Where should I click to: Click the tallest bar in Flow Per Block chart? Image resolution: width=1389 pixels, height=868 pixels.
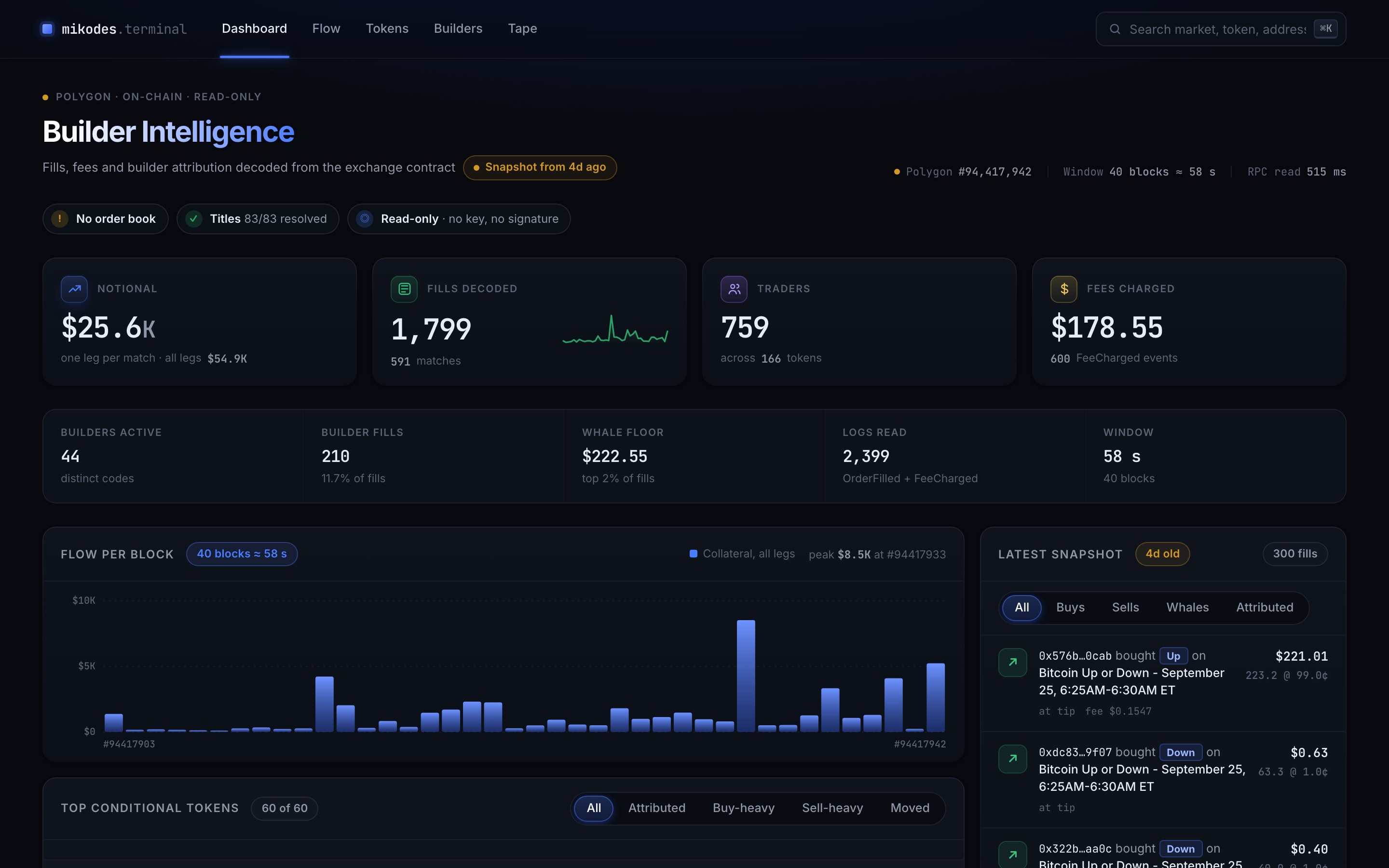746,676
